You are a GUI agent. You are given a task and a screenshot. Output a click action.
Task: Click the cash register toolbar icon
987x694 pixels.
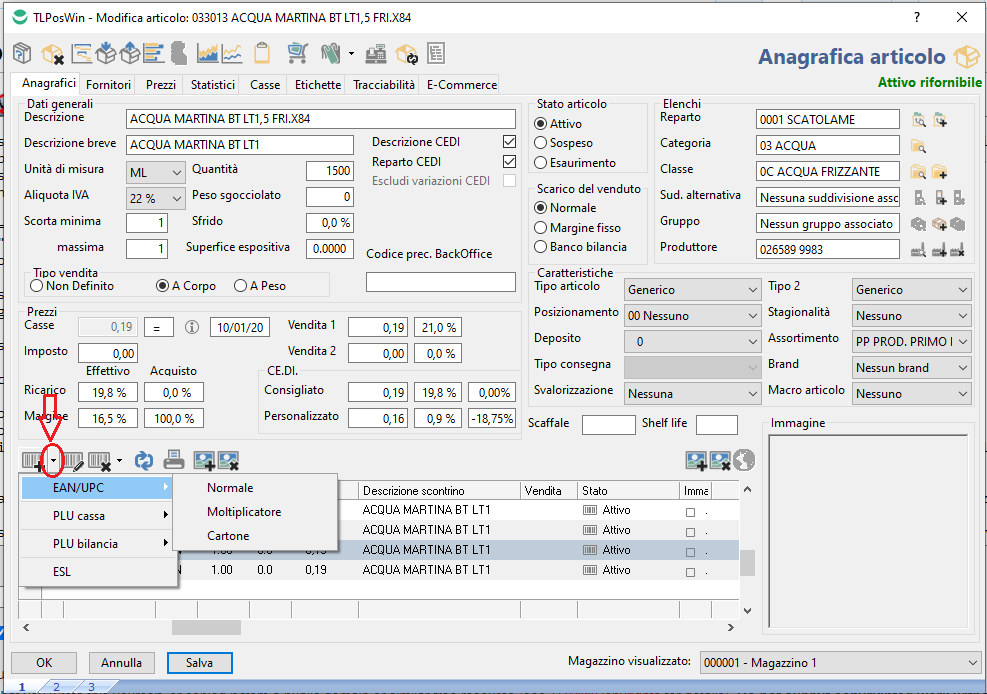pyautogui.click(x=376, y=53)
